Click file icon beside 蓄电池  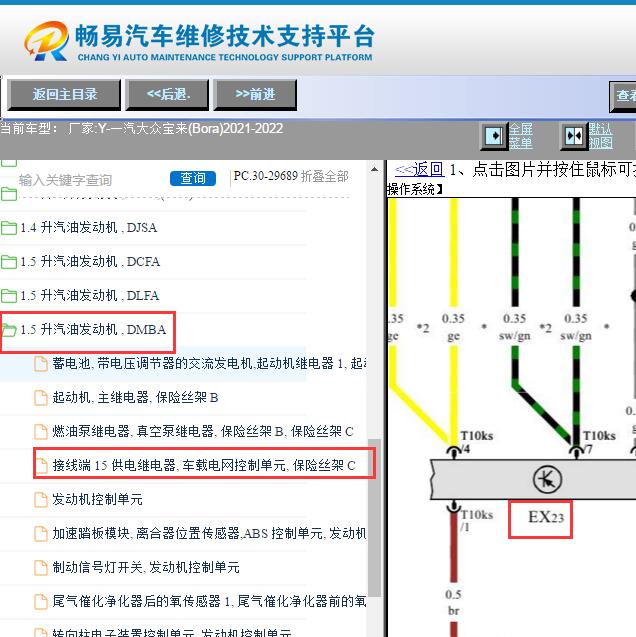41,363
